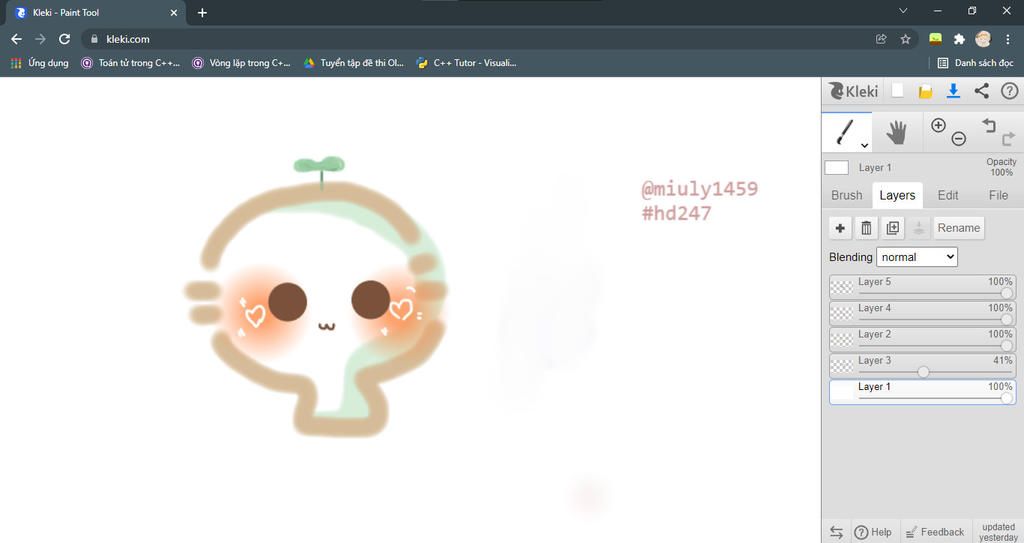The height and width of the screenshot is (543, 1024).
Task: Undo the last action
Action: (989, 124)
